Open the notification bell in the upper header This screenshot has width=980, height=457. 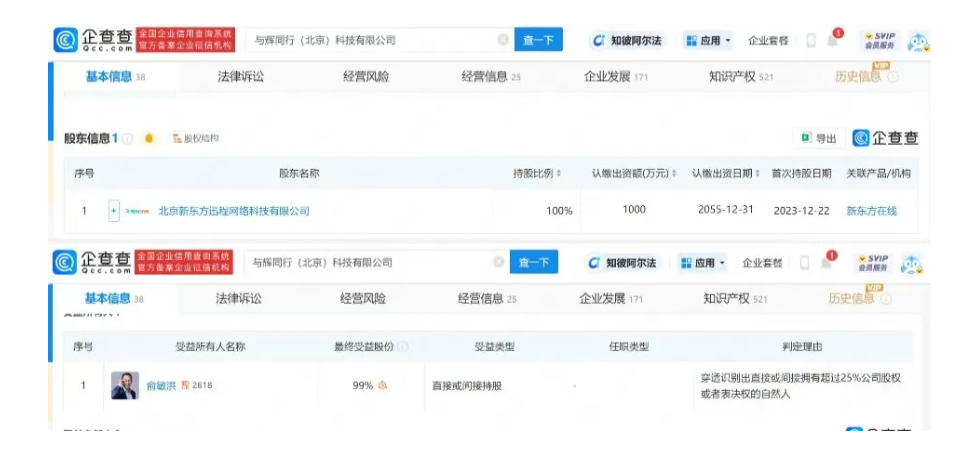(832, 40)
